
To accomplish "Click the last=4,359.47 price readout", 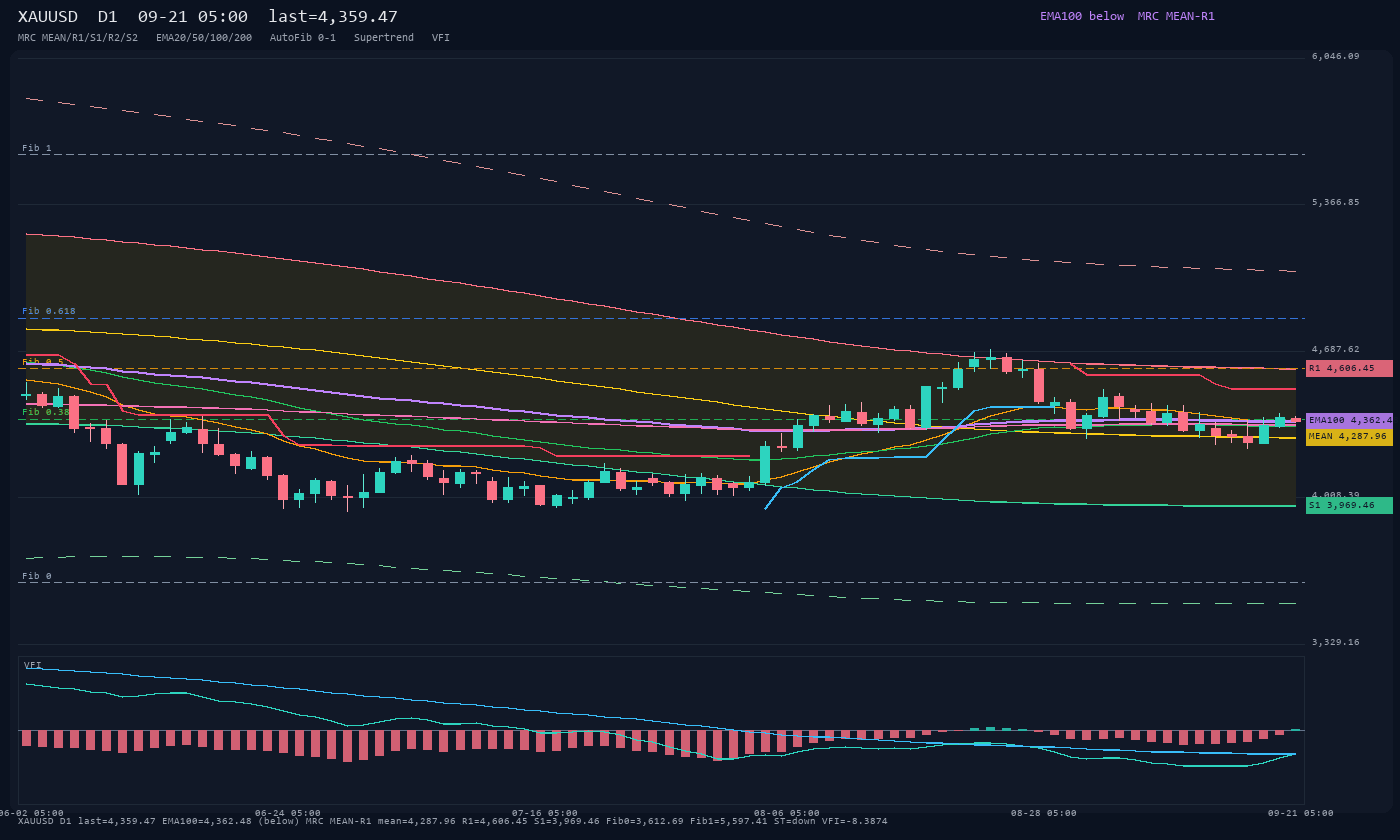I will tap(333, 17).
